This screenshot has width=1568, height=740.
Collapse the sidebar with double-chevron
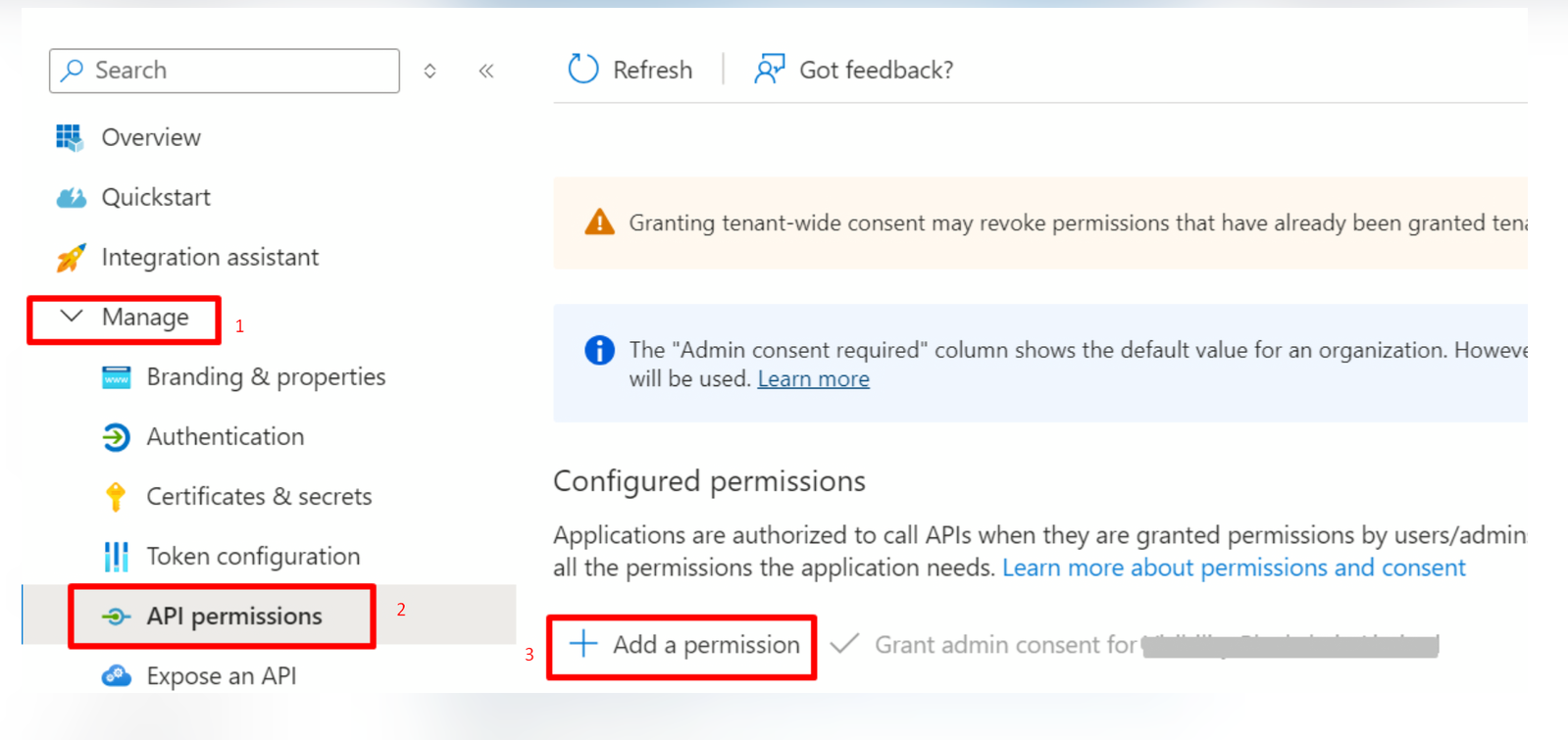point(486,71)
